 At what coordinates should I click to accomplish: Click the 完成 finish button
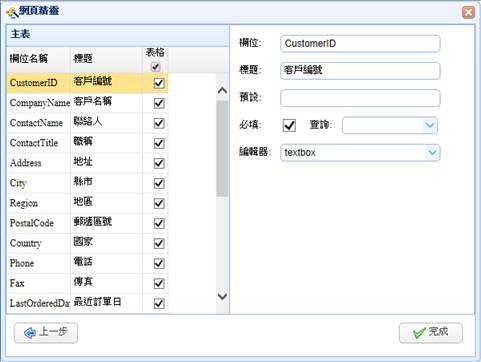tap(431, 333)
